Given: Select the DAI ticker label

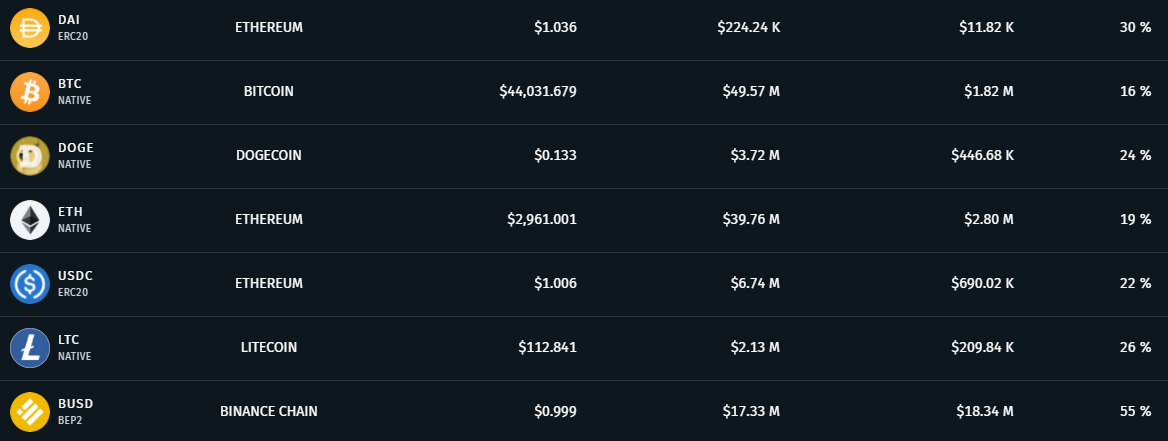Looking at the screenshot, I should click(69, 20).
